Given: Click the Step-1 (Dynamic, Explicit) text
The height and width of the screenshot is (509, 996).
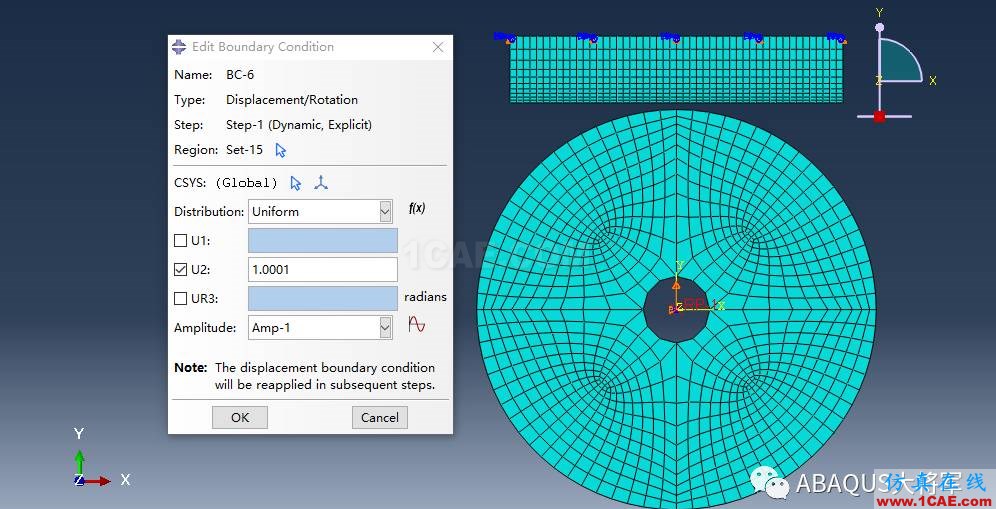Looking at the screenshot, I should coord(299,125).
